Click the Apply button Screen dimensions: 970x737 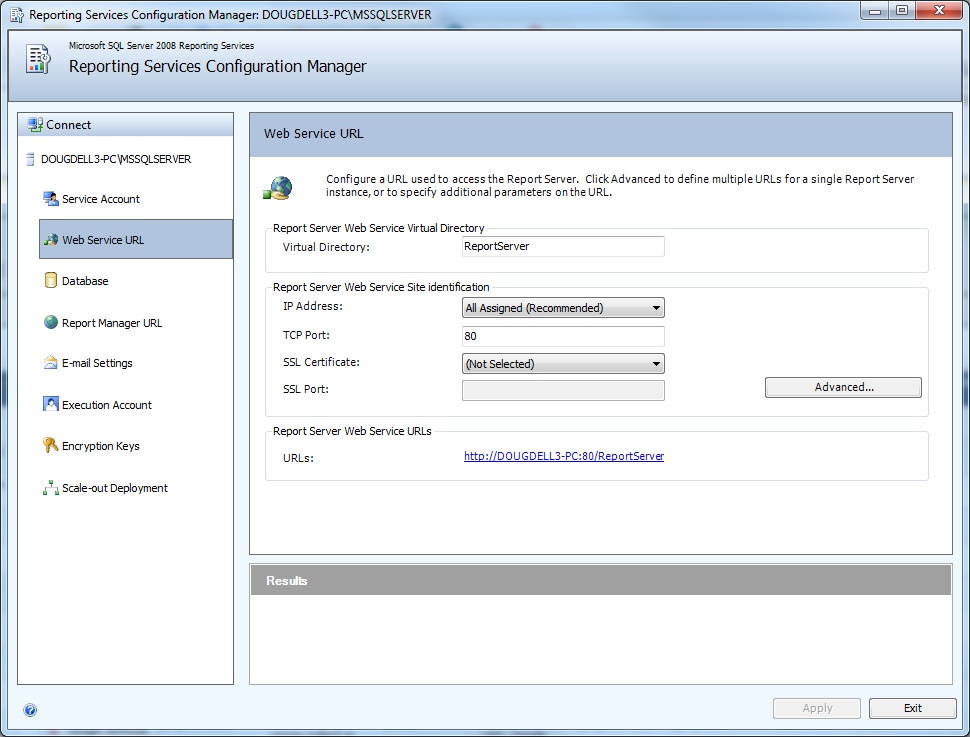point(817,708)
